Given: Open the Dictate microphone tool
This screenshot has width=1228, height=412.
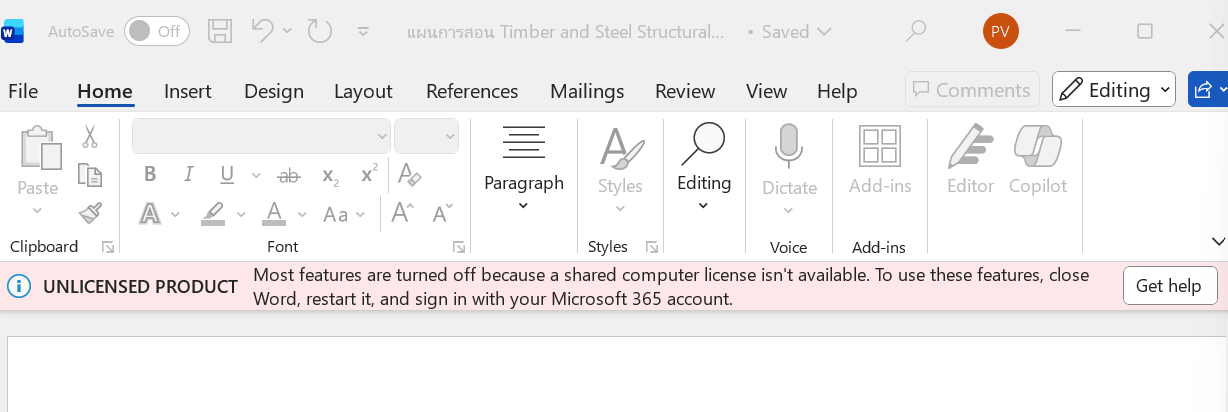Looking at the screenshot, I should (x=789, y=160).
